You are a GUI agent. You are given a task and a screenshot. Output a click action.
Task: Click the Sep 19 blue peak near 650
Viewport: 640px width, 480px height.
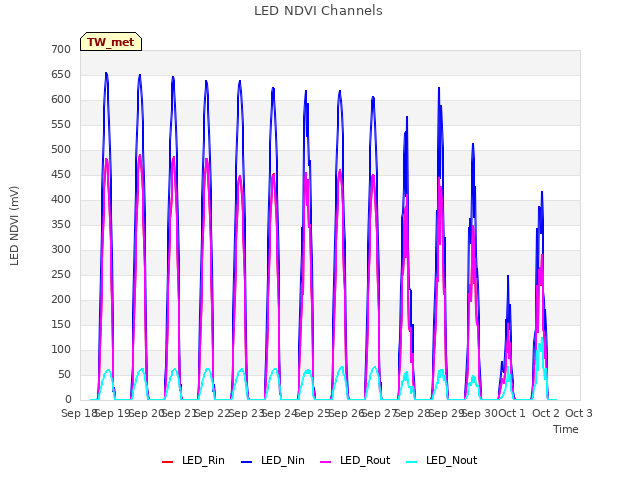tap(106, 73)
